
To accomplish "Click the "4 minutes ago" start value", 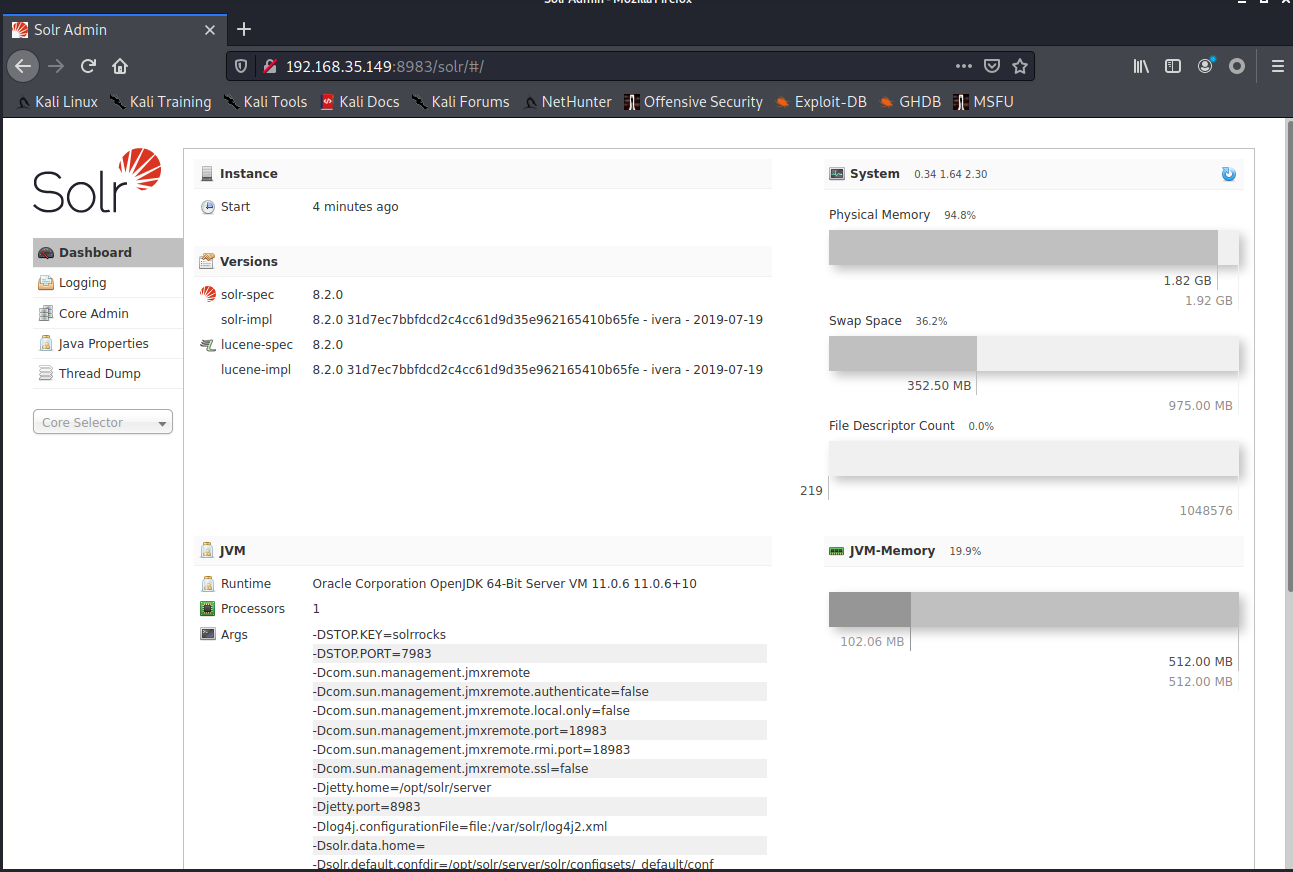I will (355, 207).
